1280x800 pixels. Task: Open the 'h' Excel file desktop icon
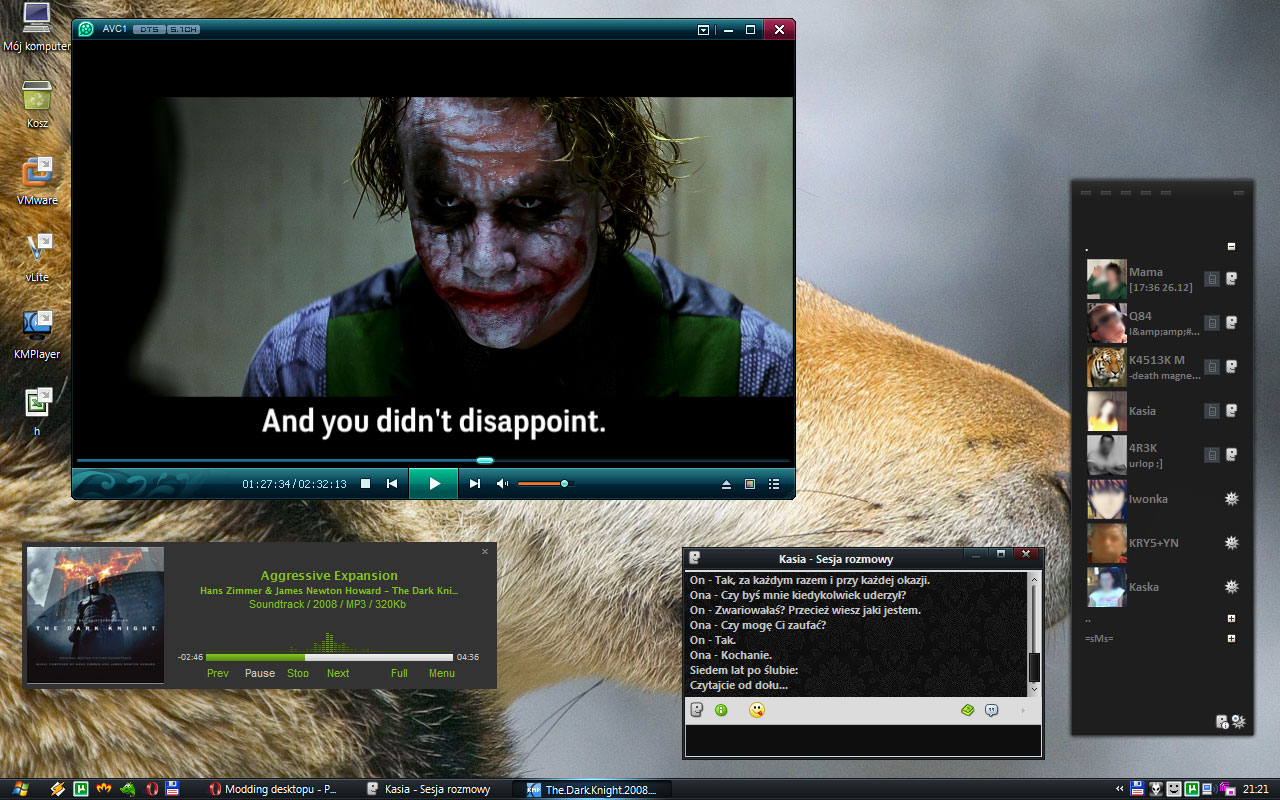click(x=37, y=411)
